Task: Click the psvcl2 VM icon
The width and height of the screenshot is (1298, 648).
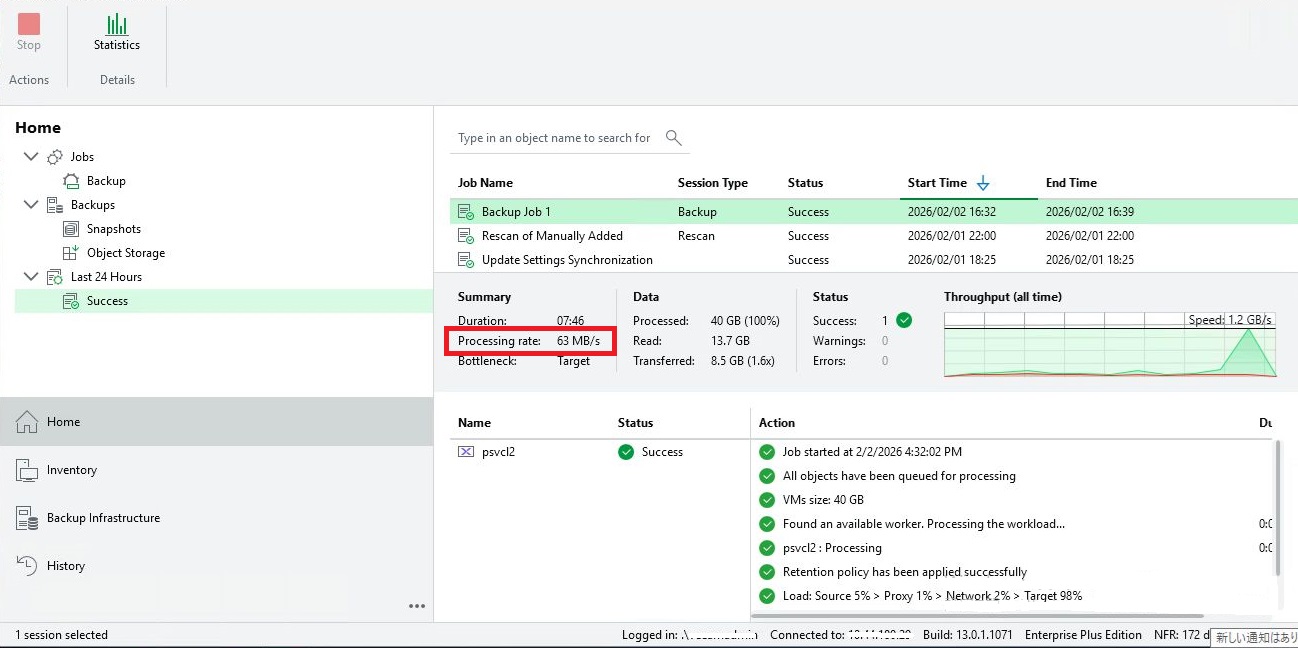Action: click(x=466, y=452)
